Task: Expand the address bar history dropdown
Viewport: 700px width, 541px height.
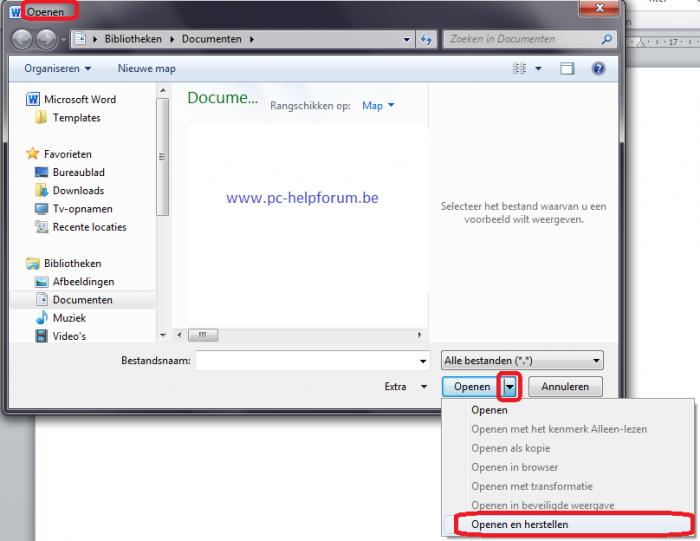Action: click(407, 39)
